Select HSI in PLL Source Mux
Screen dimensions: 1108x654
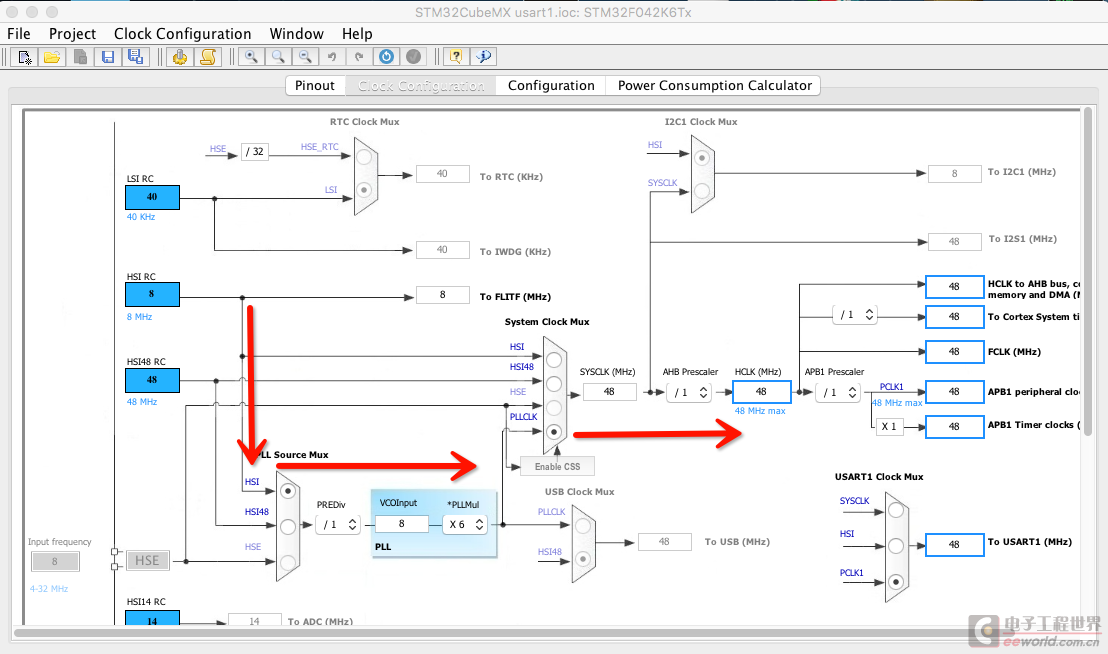[x=288, y=492]
